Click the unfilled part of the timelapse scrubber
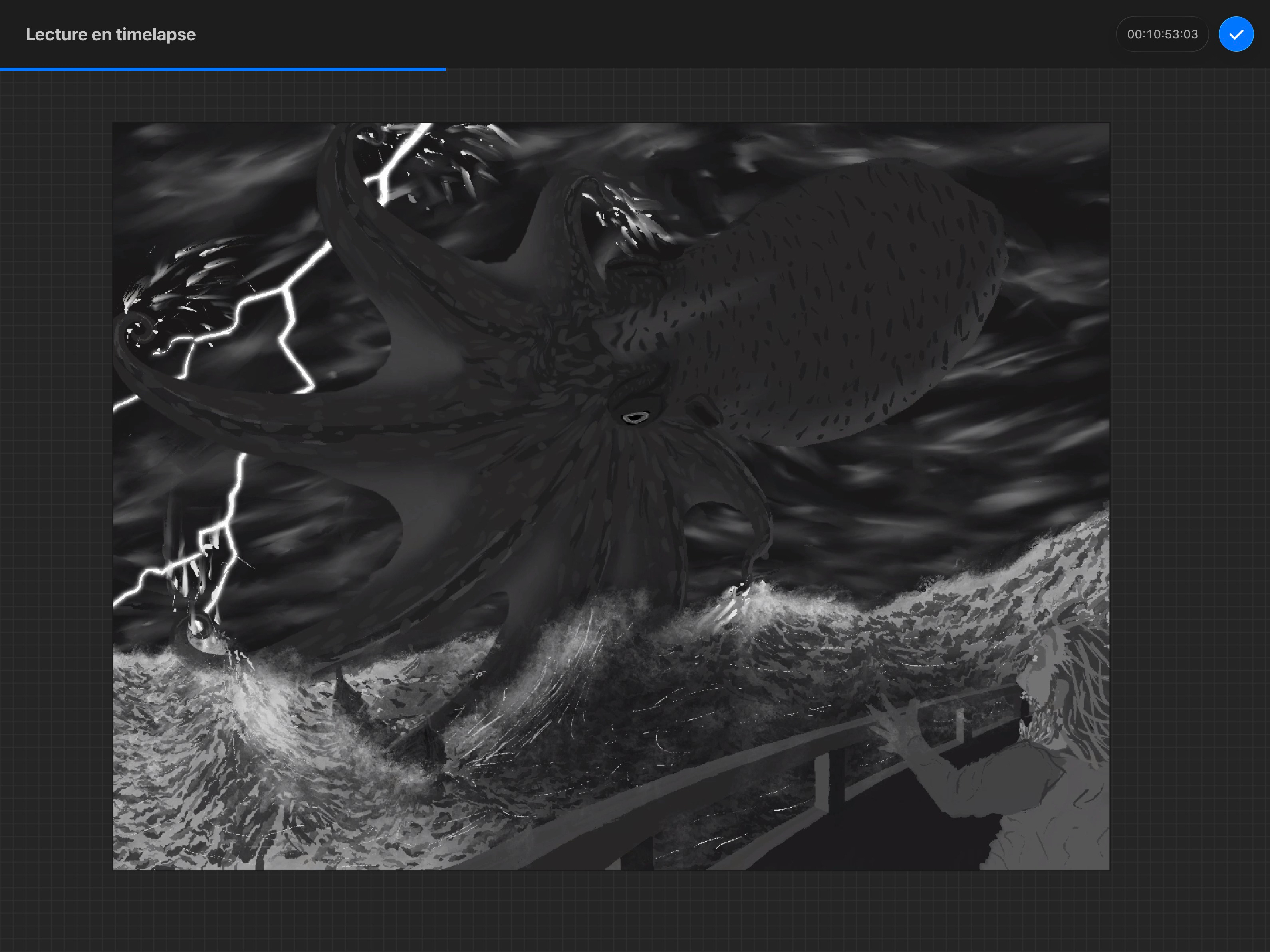The height and width of the screenshot is (952, 1270). (855, 69)
